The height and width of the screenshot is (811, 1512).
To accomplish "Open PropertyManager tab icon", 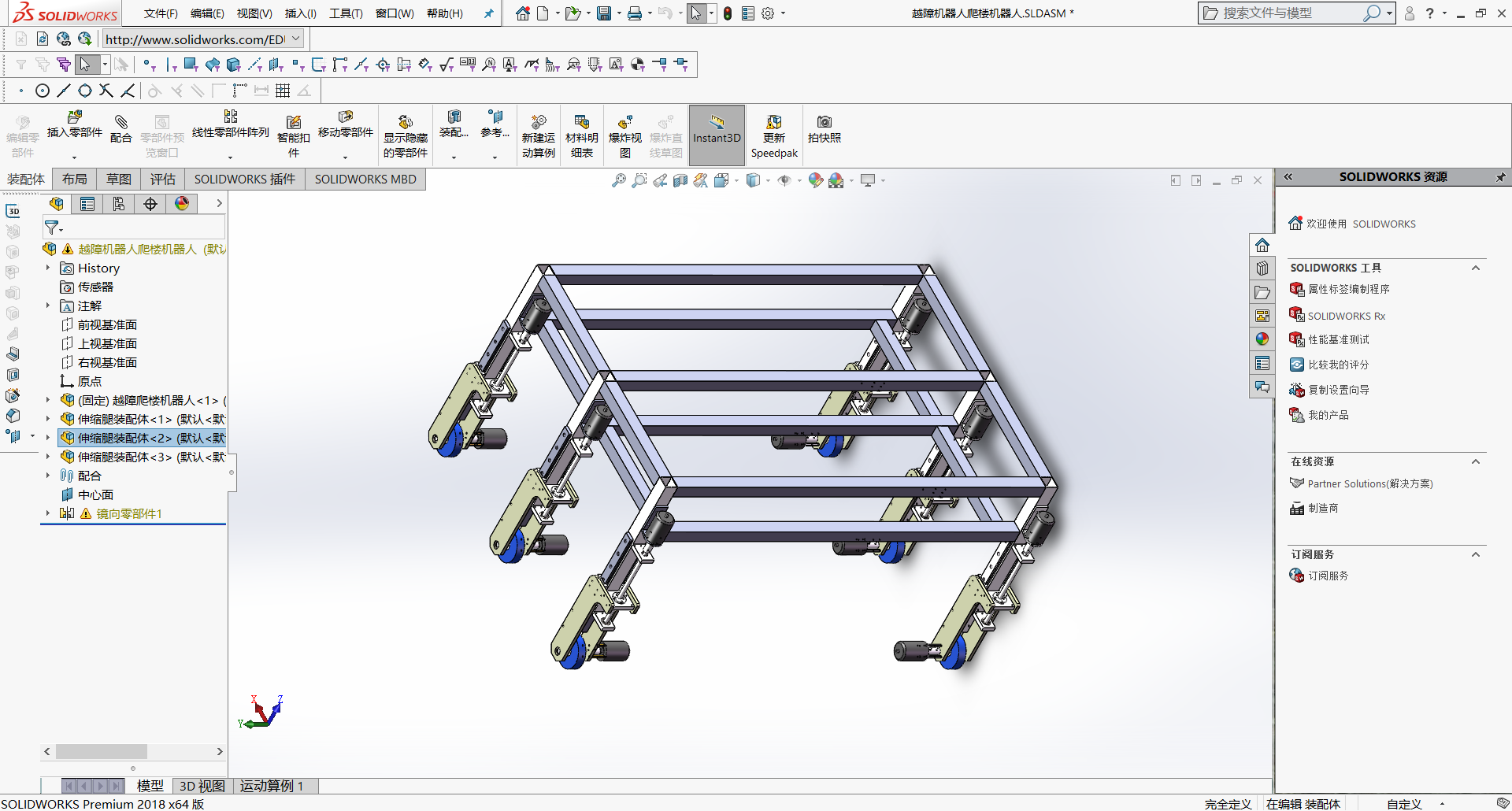I will [x=87, y=204].
